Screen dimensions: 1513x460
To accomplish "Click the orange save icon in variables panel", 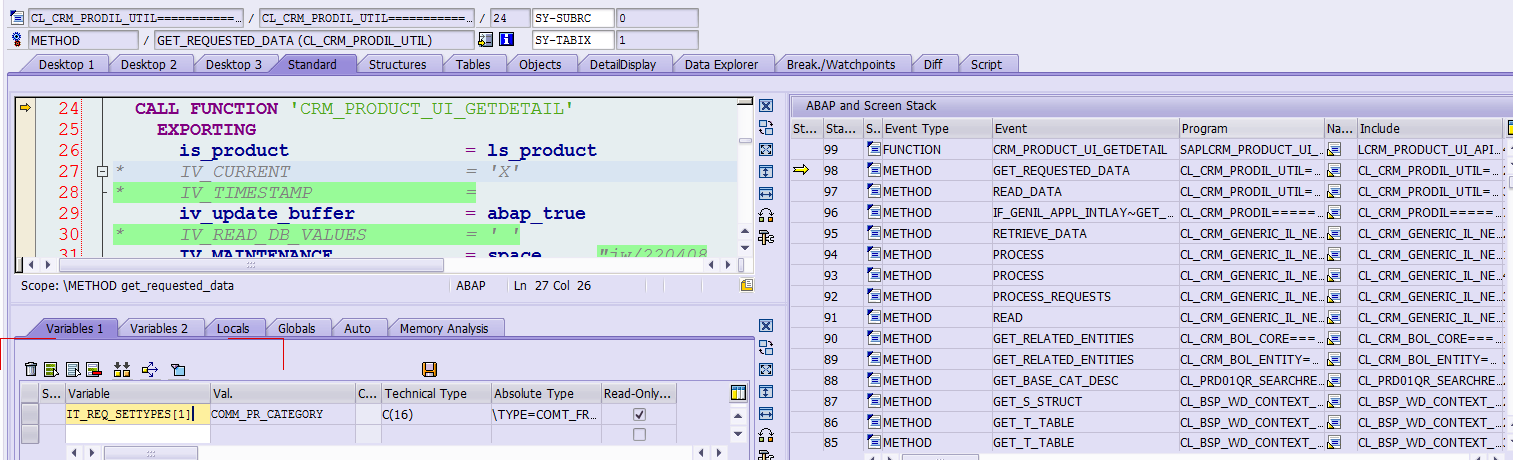I will (430, 370).
